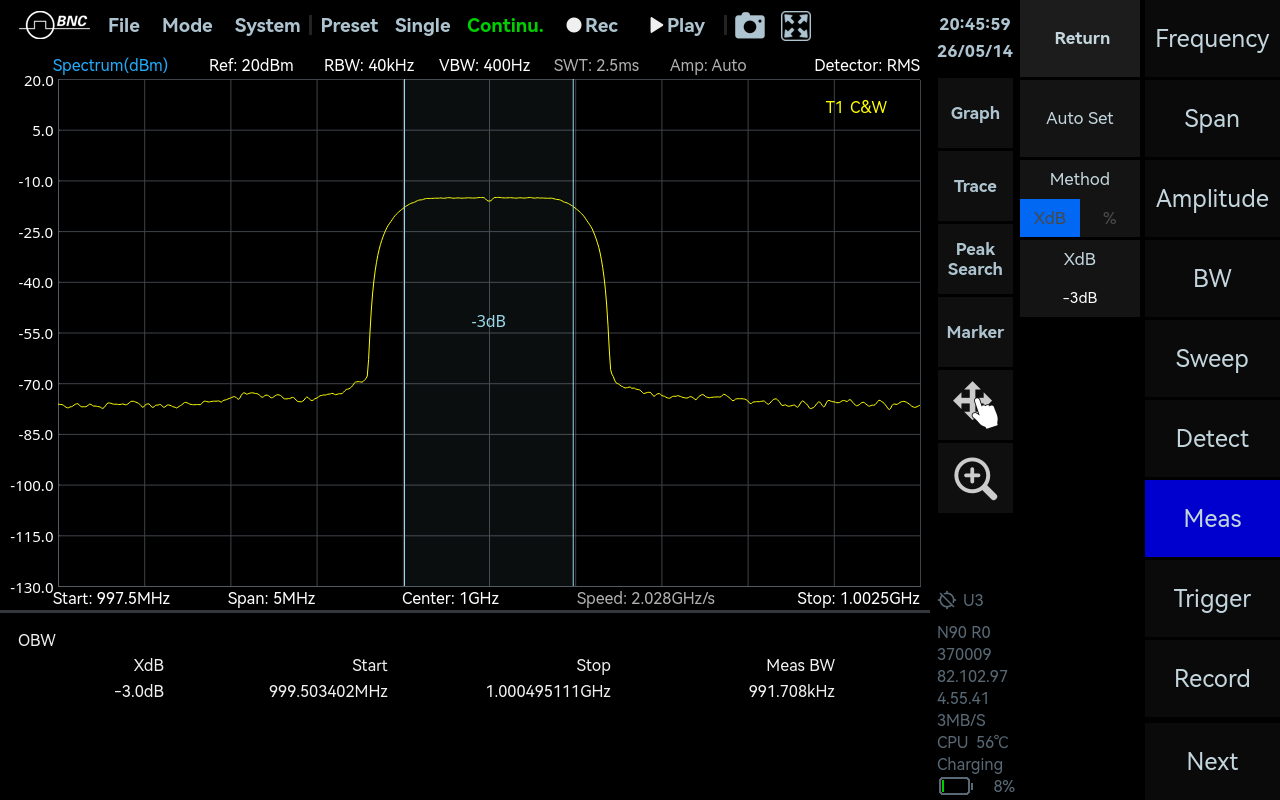The height and width of the screenshot is (800, 1280).
Task: Click the right OBW boundary line
Action: click(x=573, y=333)
